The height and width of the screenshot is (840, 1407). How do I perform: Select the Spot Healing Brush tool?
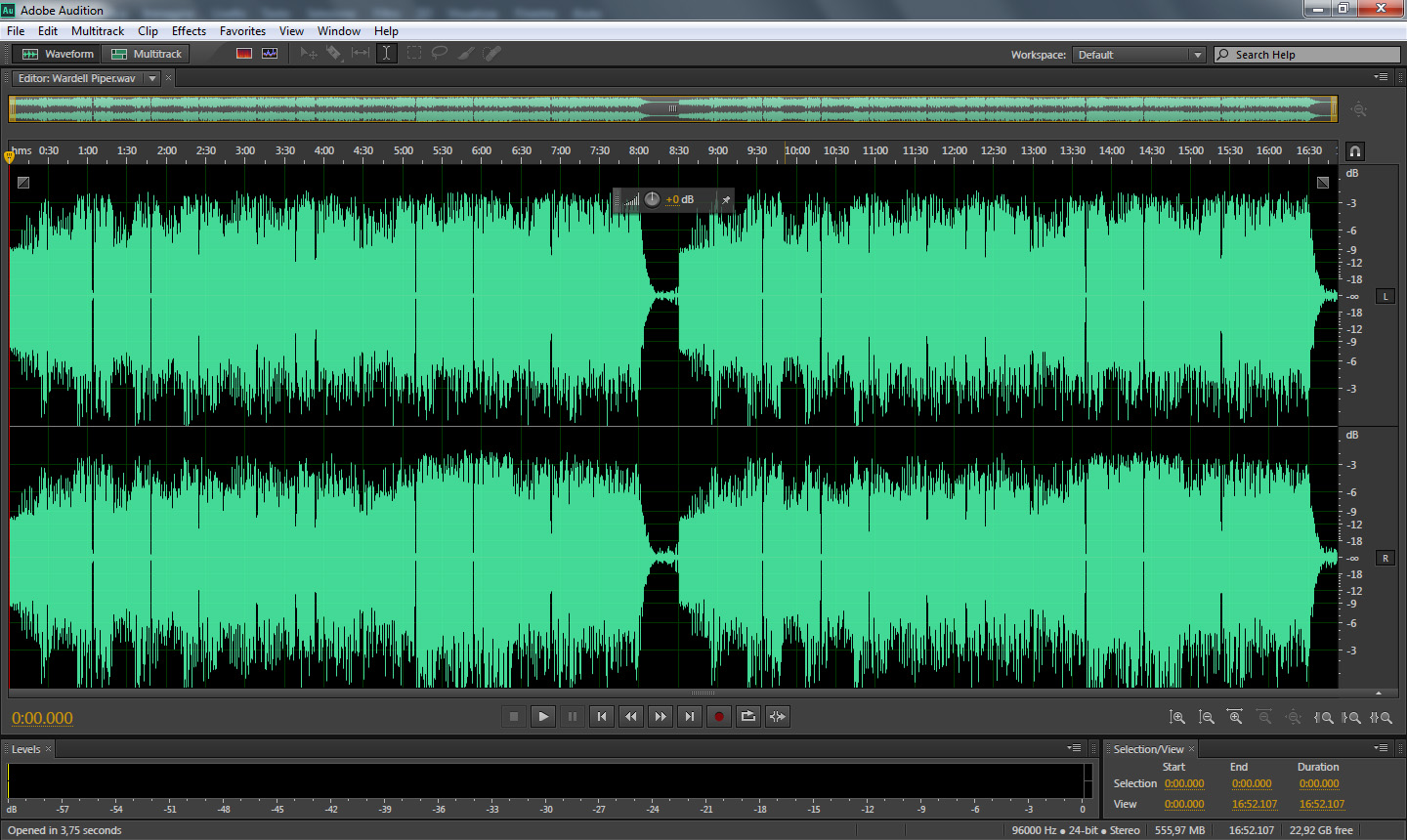coord(491,54)
